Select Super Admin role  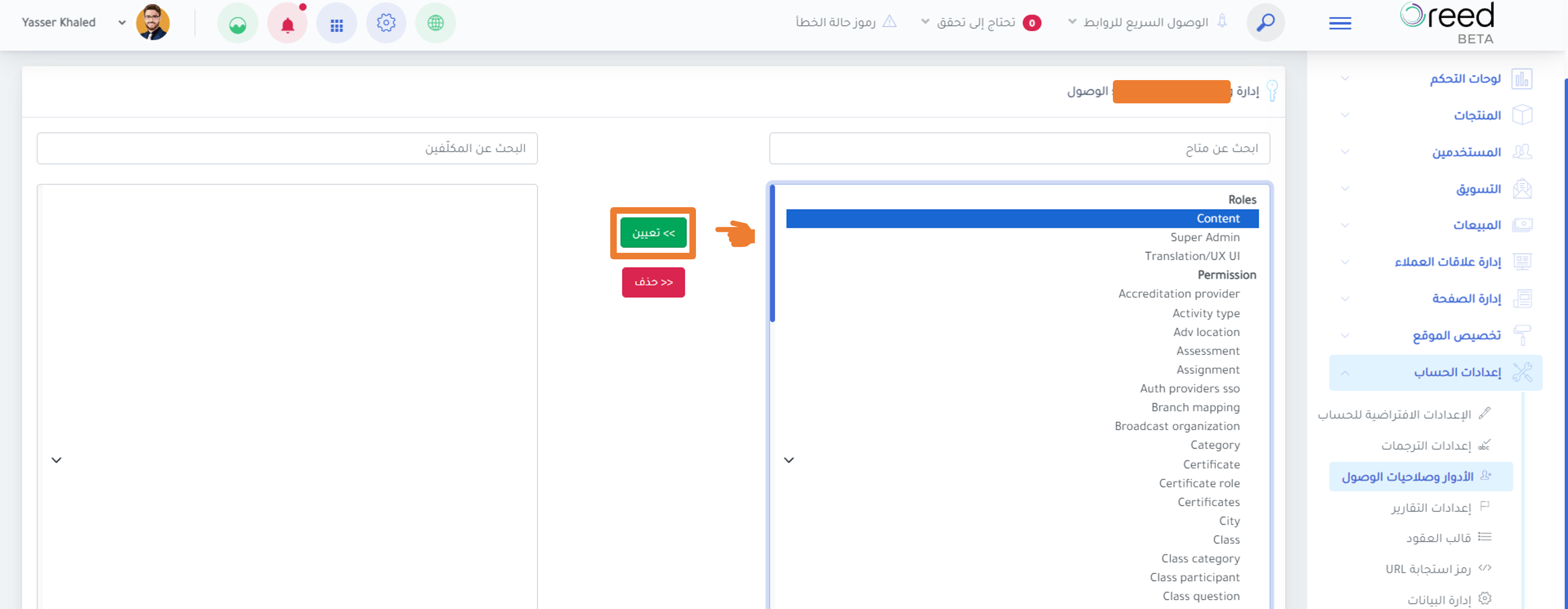click(1022, 237)
